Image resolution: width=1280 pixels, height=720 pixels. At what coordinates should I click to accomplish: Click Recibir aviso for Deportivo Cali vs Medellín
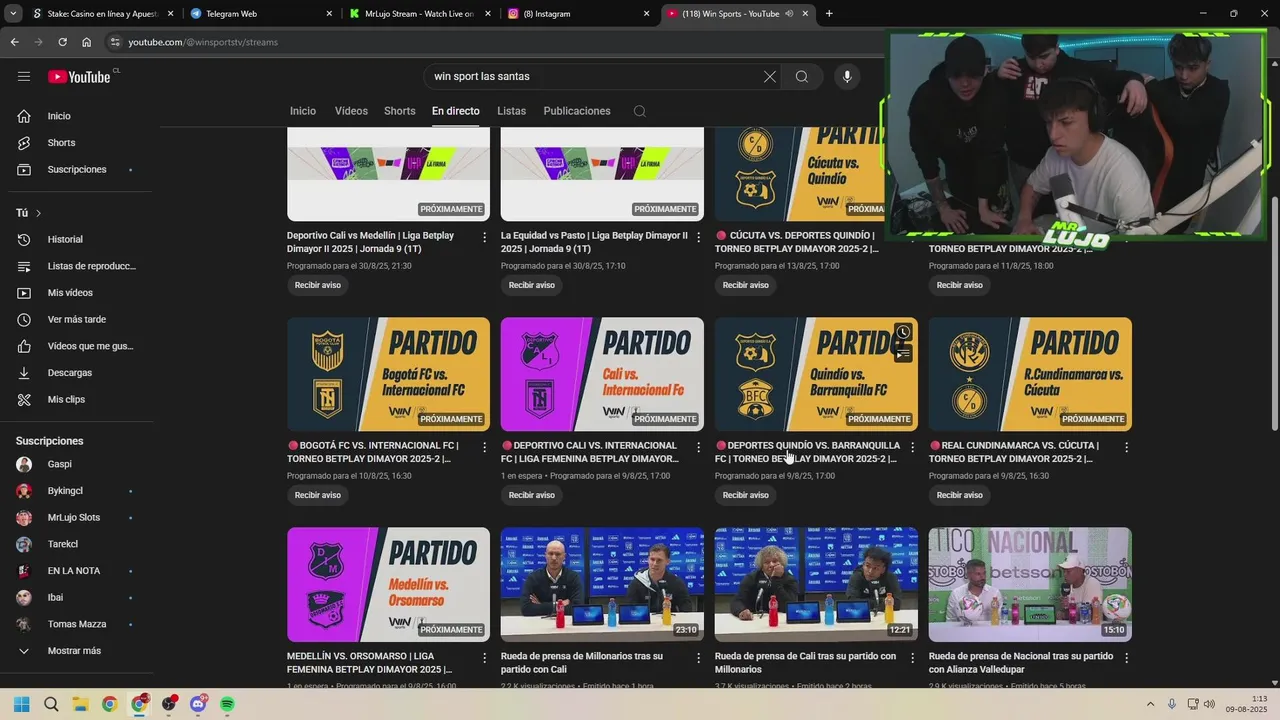point(318,285)
